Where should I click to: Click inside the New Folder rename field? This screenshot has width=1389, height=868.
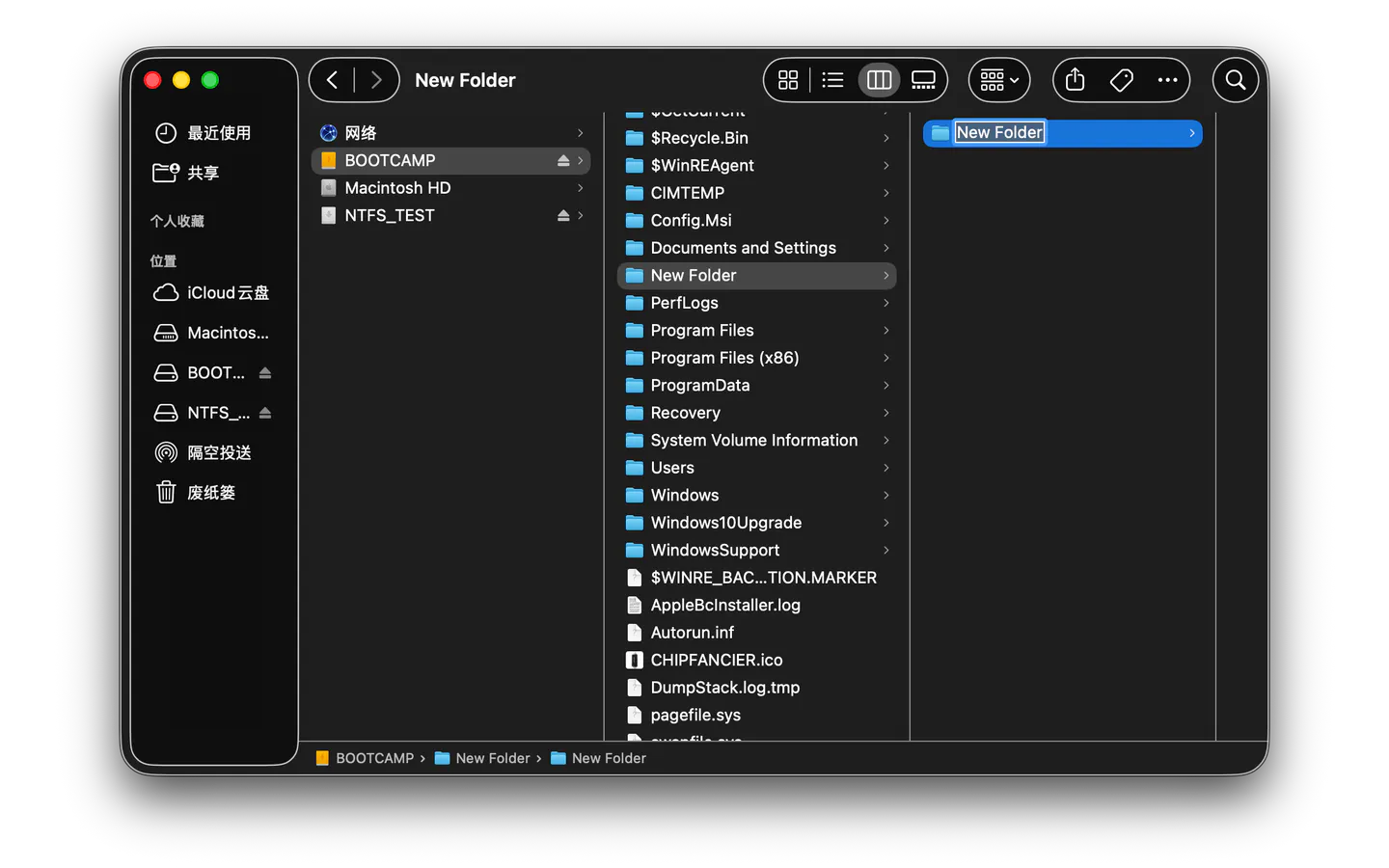click(999, 132)
